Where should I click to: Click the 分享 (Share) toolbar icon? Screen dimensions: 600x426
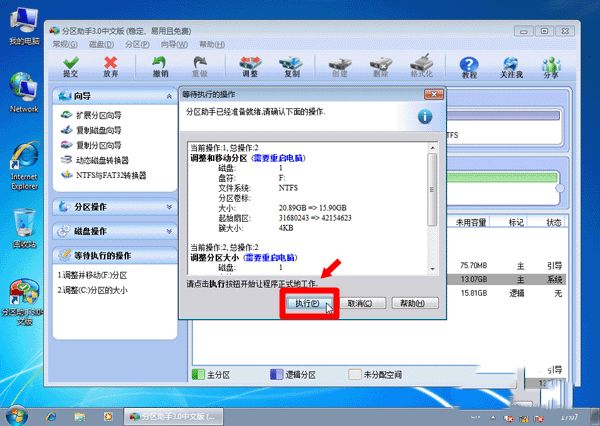click(x=551, y=68)
